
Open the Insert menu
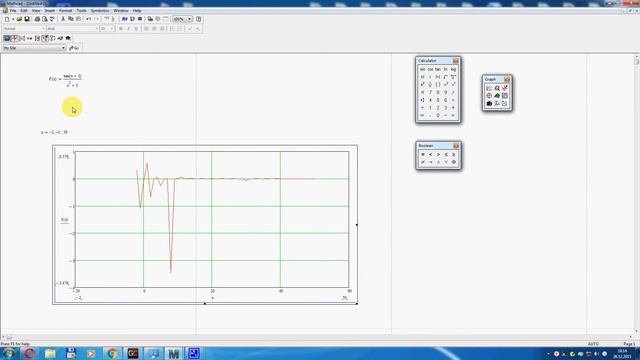click(x=50, y=10)
